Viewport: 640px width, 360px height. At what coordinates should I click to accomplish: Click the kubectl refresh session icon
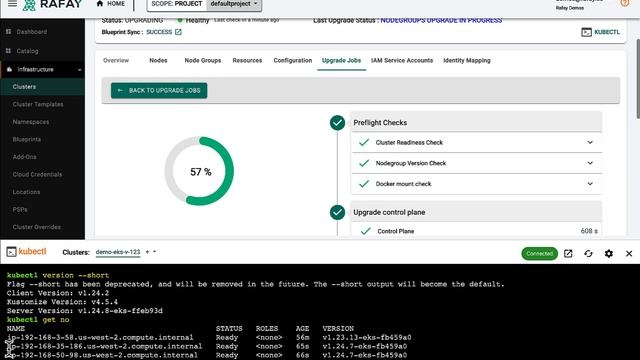pos(588,253)
